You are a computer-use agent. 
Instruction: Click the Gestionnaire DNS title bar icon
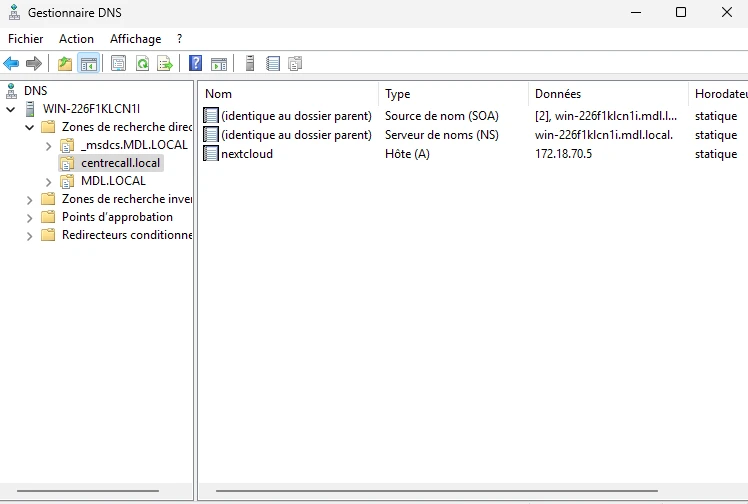(x=14, y=12)
